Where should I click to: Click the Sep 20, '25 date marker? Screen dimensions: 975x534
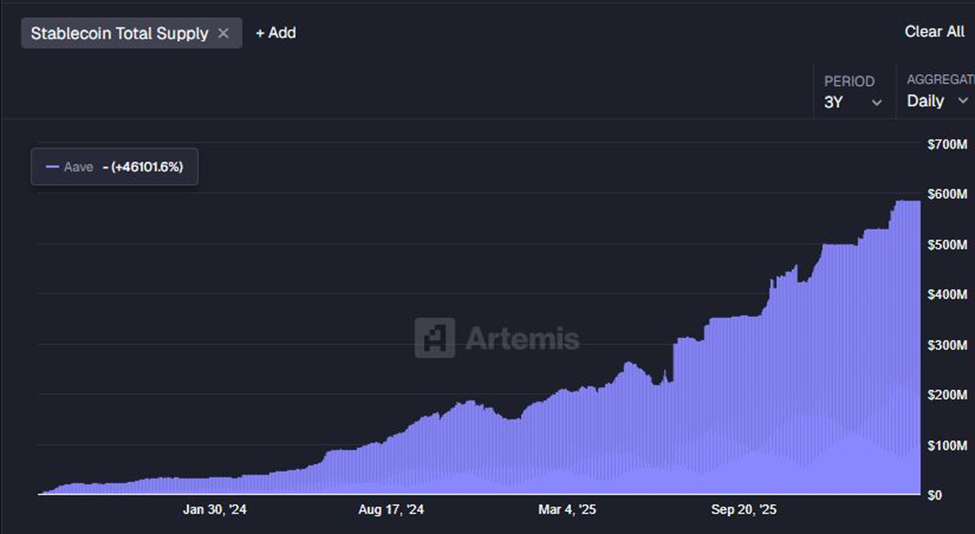pyautogui.click(x=743, y=510)
